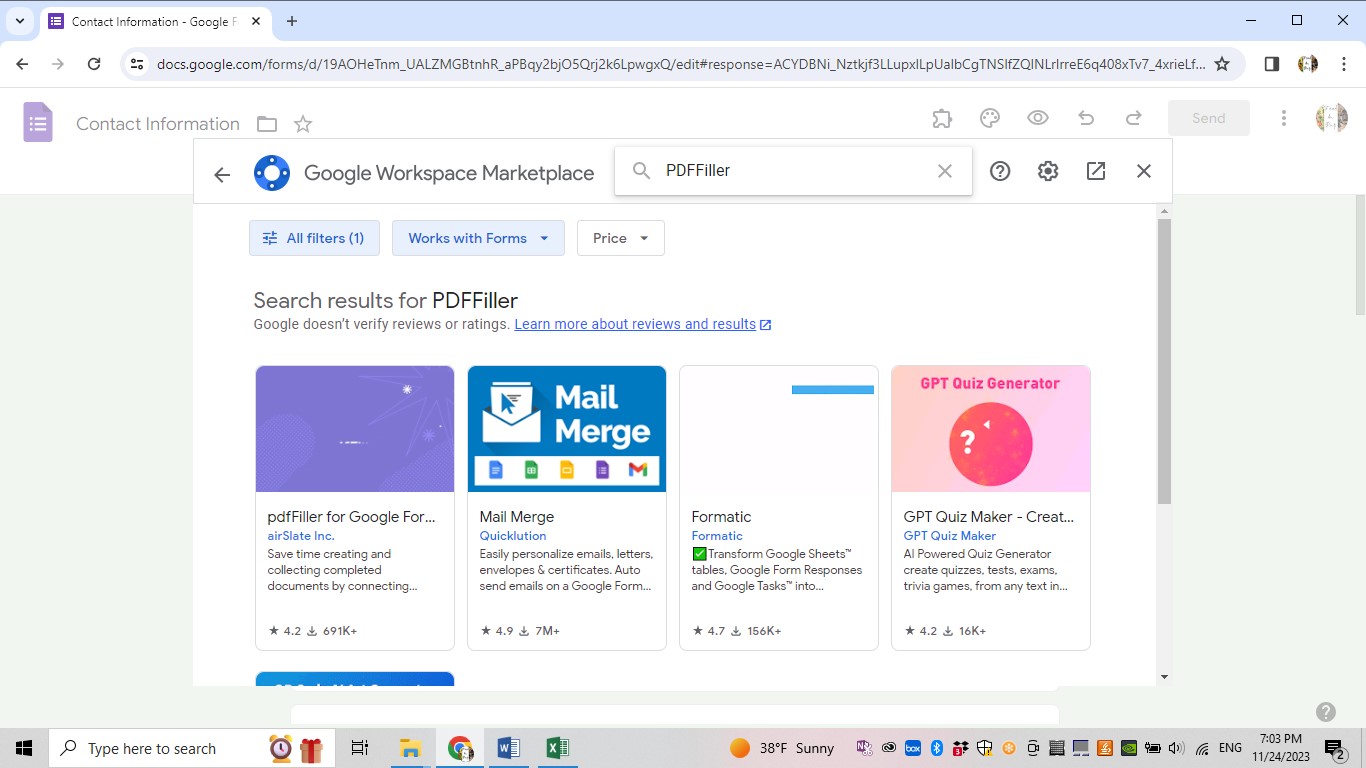Toggle the All filters option
The height and width of the screenshot is (768, 1366).
pos(314,238)
